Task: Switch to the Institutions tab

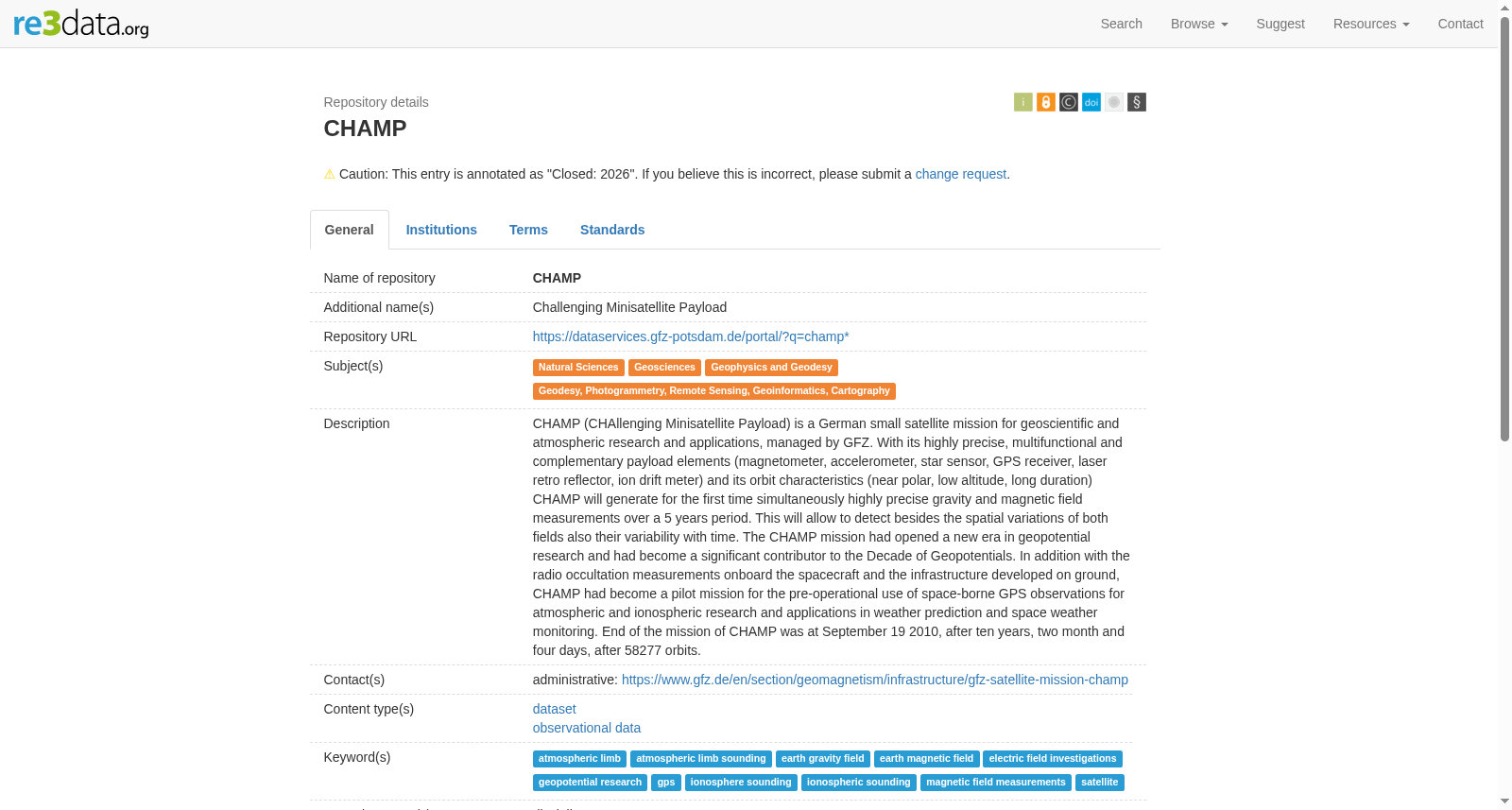Action: click(x=441, y=230)
